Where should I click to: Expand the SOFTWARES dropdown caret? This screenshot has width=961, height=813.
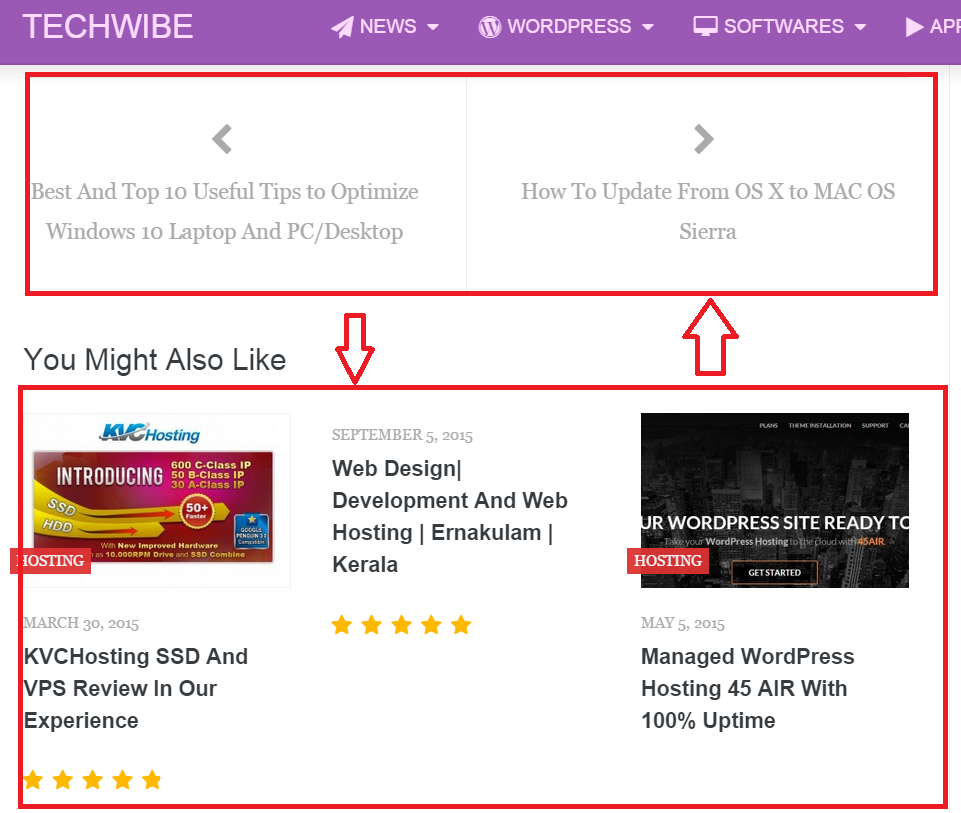click(x=860, y=27)
